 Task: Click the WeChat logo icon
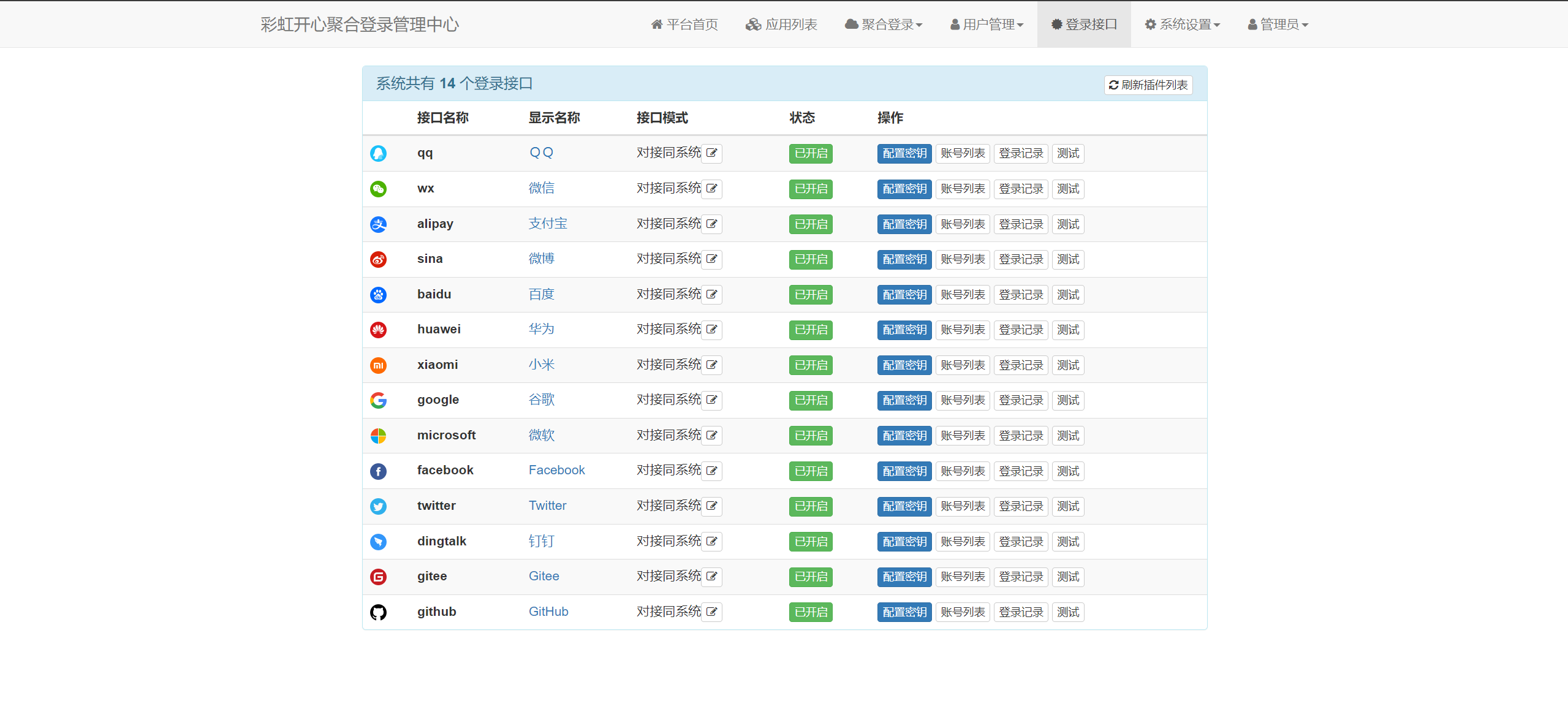tap(378, 189)
